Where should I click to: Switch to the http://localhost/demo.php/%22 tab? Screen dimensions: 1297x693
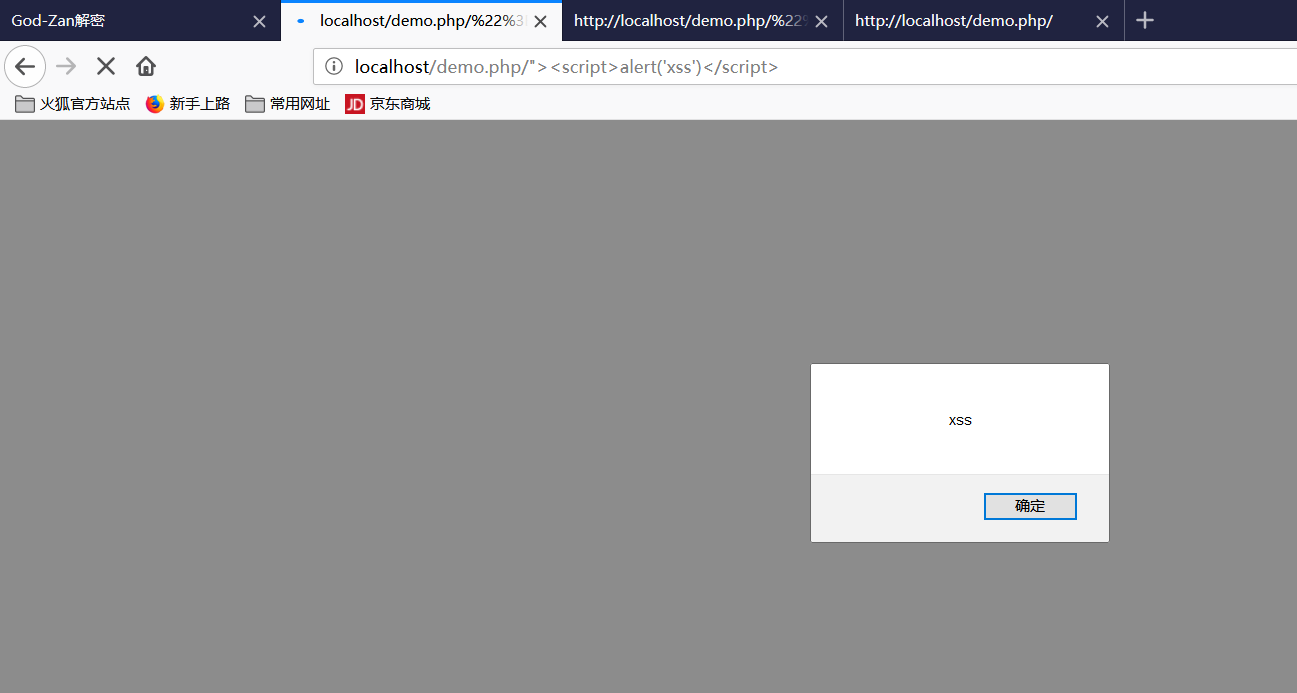click(x=690, y=21)
